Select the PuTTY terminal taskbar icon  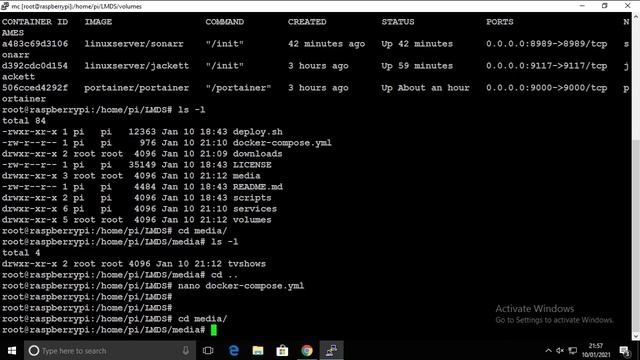(x=331, y=351)
